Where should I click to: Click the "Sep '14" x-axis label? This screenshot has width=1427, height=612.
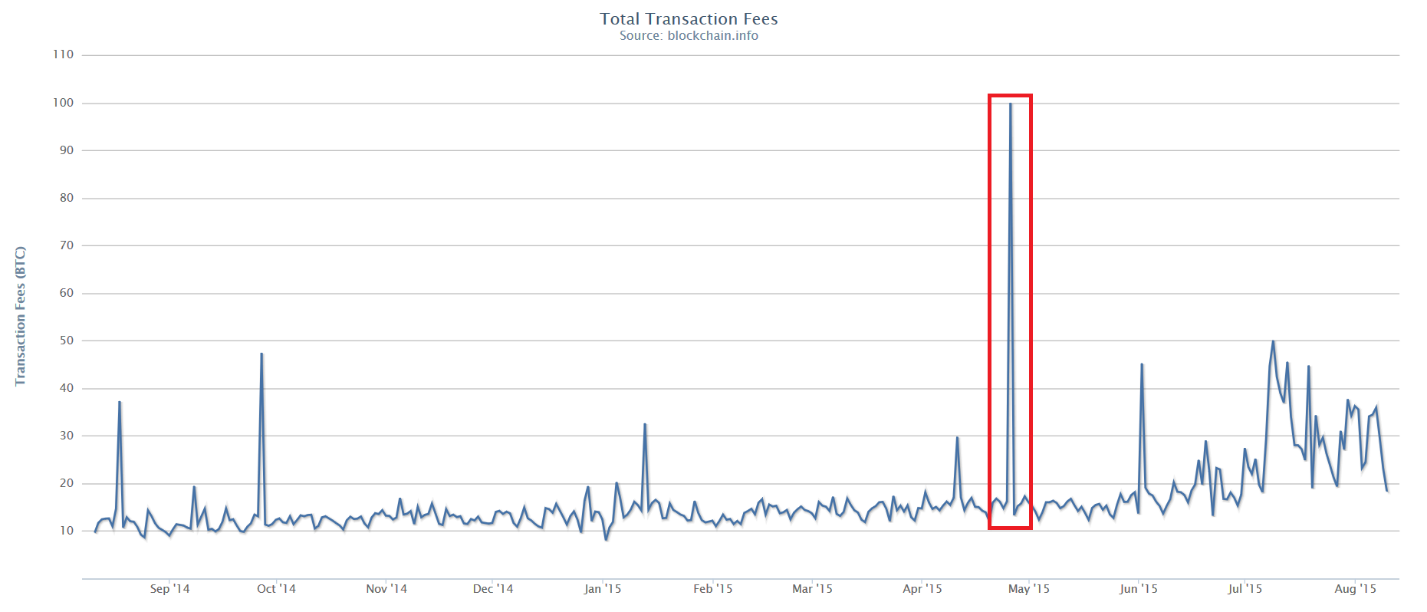pyautogui.click(x=169, y=589)
